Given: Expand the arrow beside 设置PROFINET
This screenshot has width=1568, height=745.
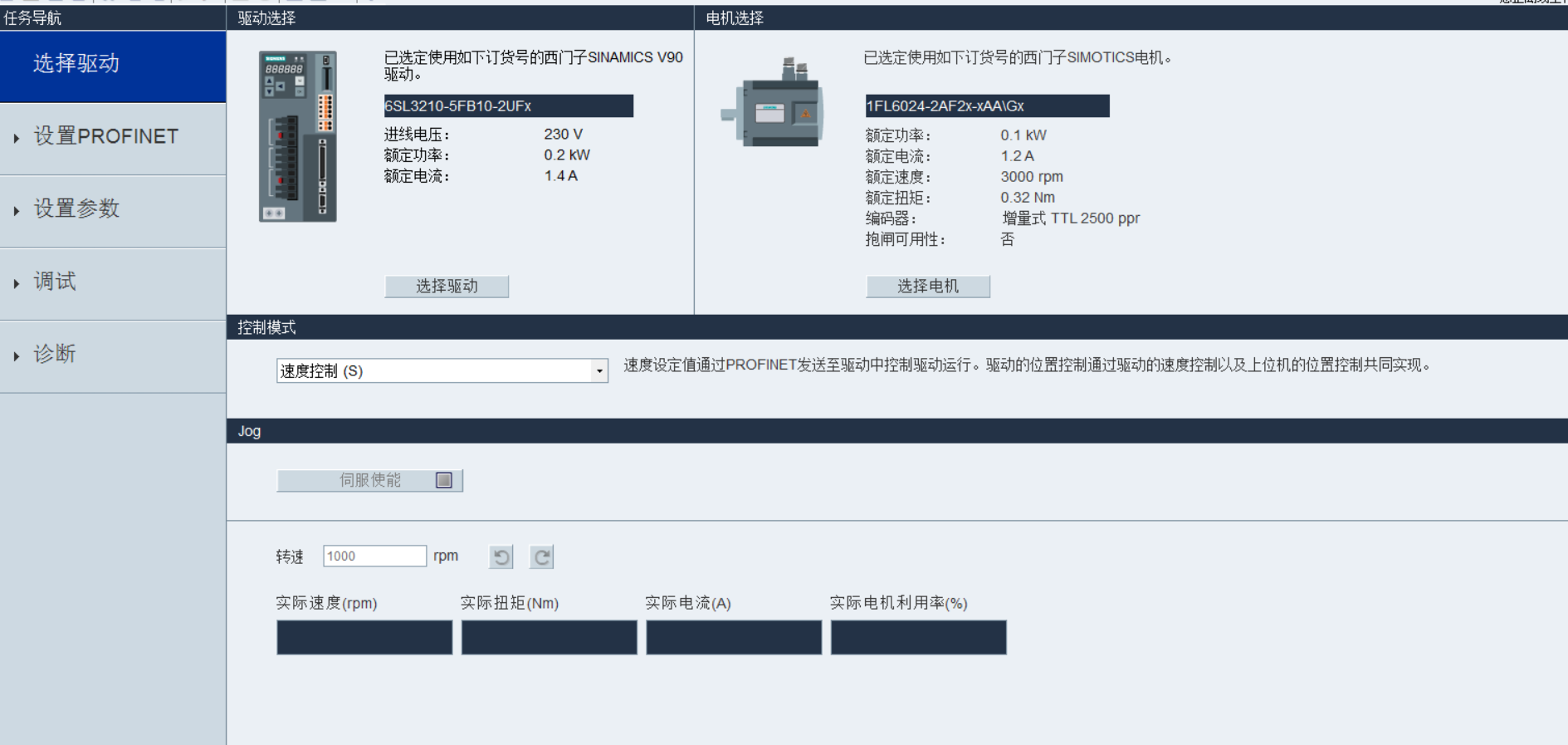Looking at the screenshot, I should (17, 139).
